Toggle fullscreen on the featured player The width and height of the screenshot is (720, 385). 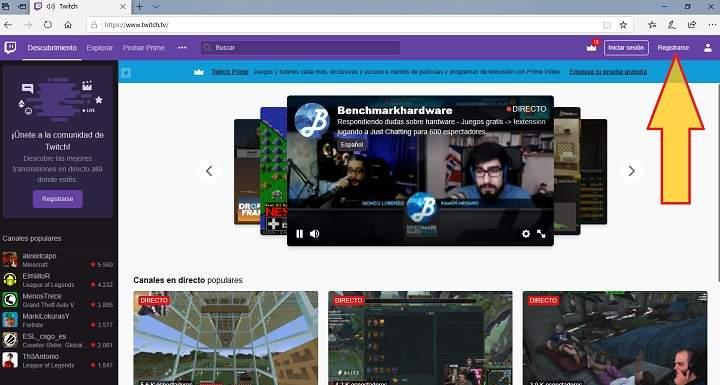pyautogui.click(x=541, y=234)
